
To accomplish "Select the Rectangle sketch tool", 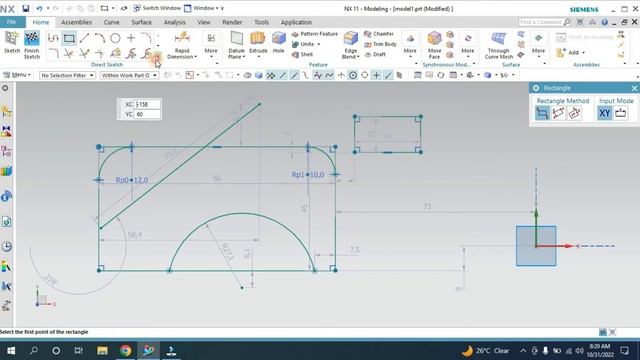I will click(69, 38).
